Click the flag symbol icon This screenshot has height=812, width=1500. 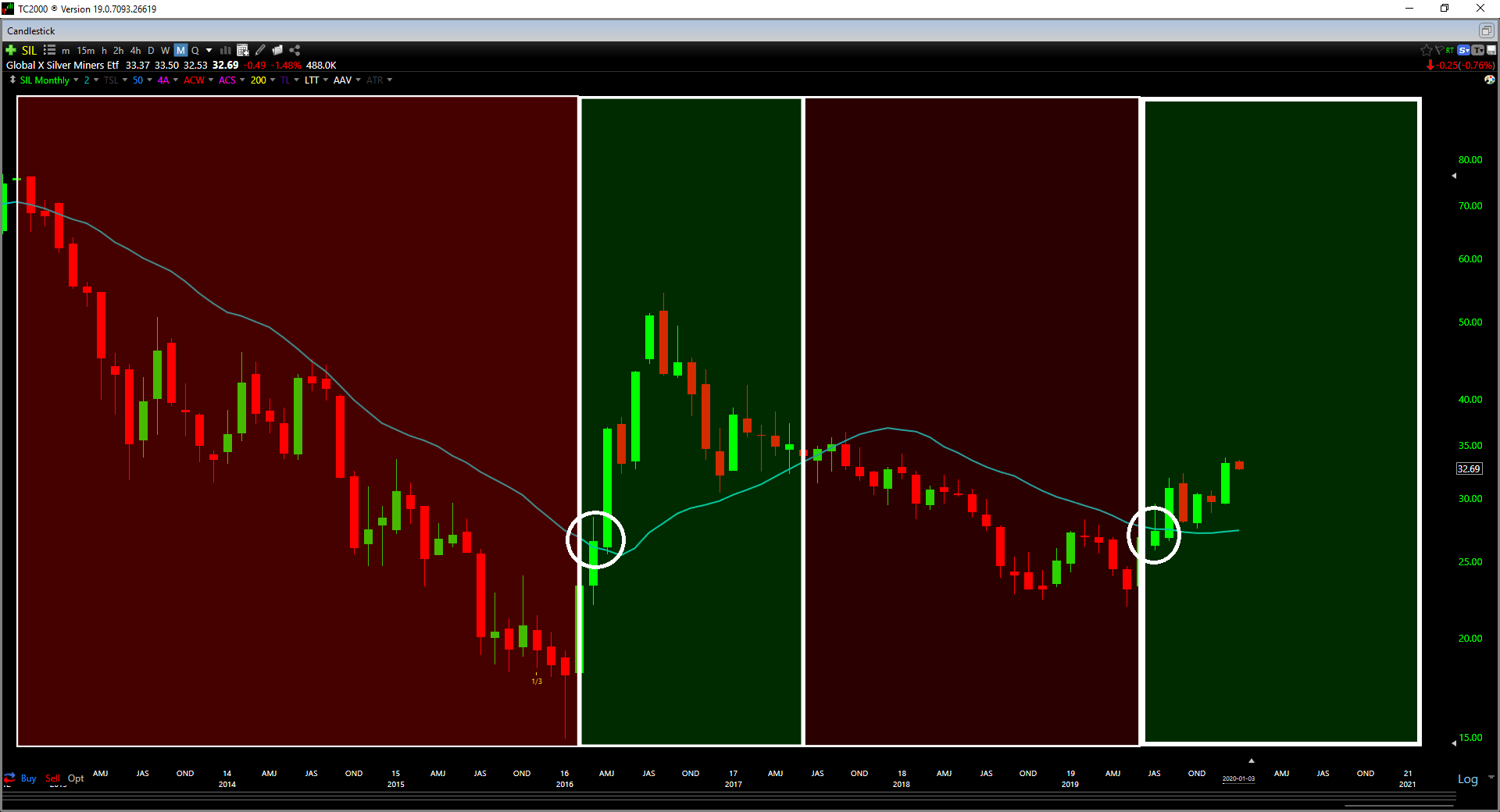pos(1438,50)
